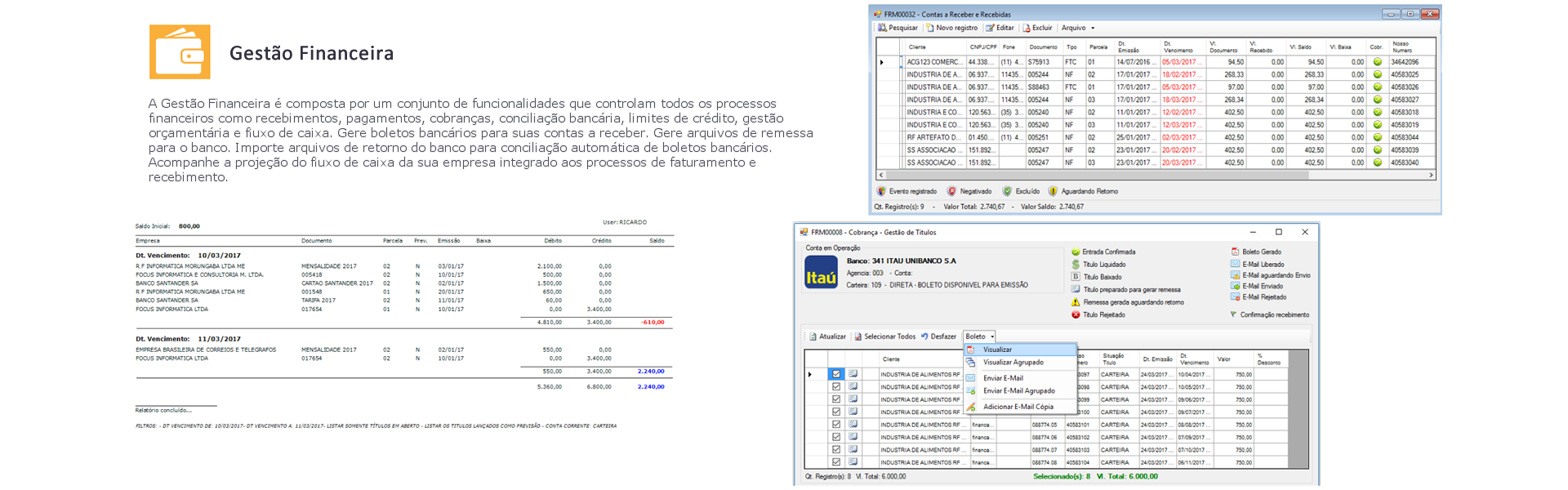
Task: Click the remessa icon in the 06/11/2017 row
Action: (853, 462)
